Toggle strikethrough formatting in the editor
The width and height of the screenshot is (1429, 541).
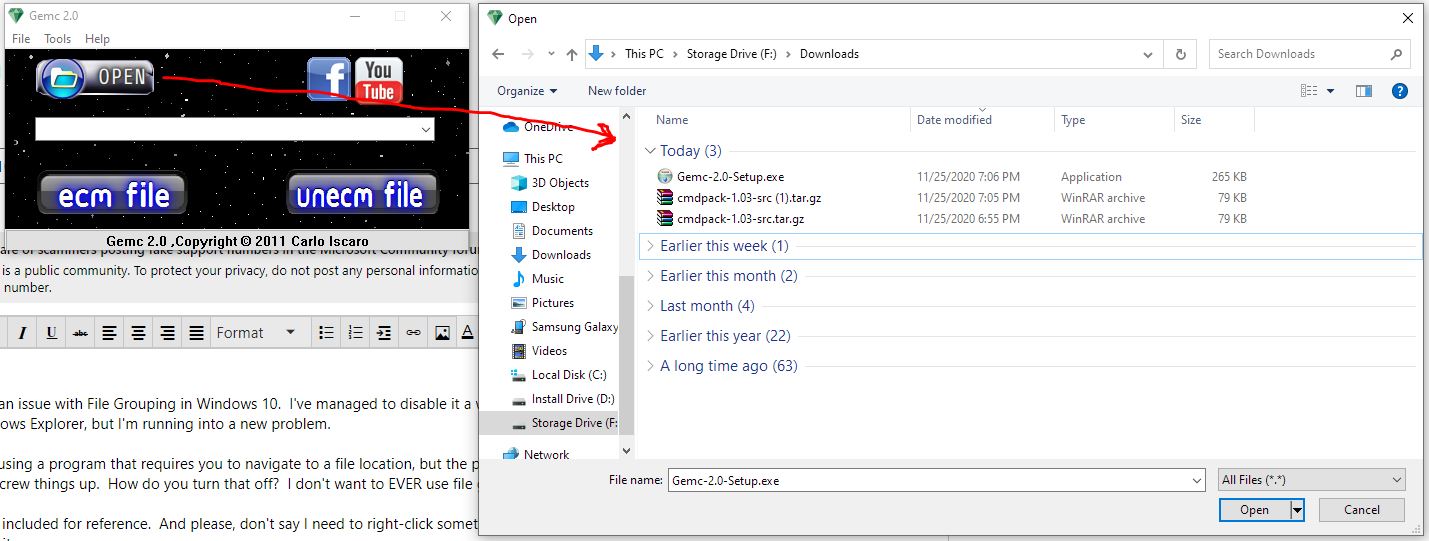point(80,333)
